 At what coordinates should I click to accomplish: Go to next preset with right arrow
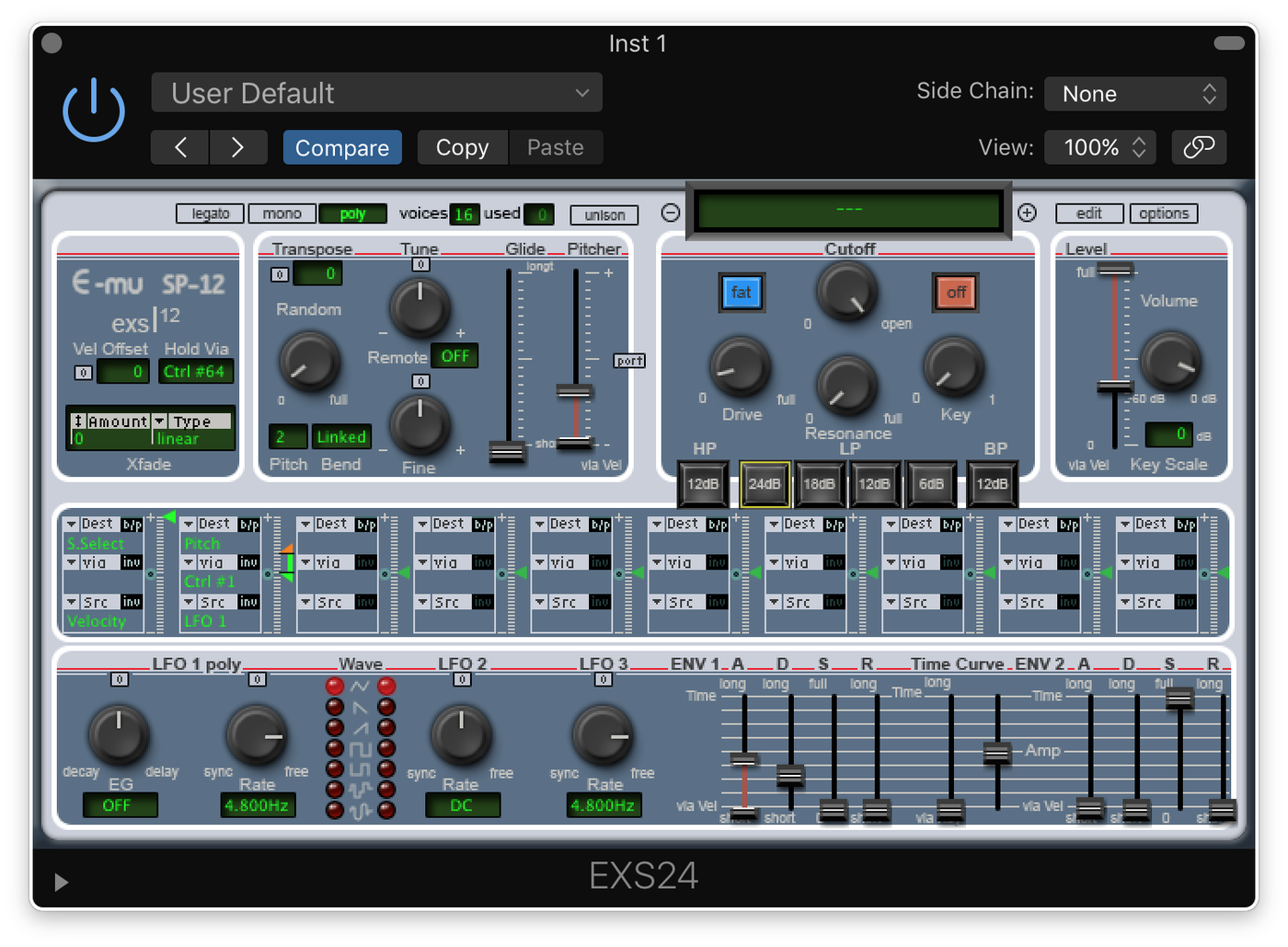[x=237, y=147]
